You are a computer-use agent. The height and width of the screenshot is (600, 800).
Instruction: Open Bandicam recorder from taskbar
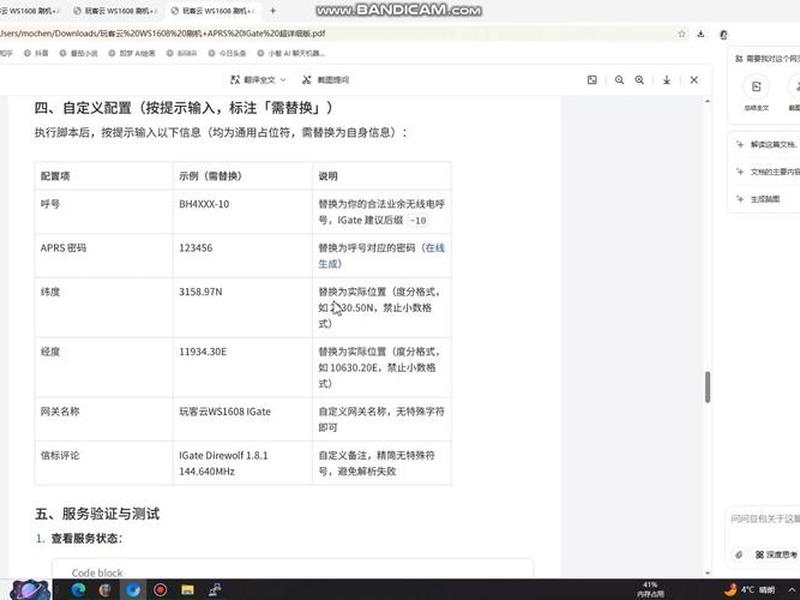pyautogui.click(x=160, y=590)
